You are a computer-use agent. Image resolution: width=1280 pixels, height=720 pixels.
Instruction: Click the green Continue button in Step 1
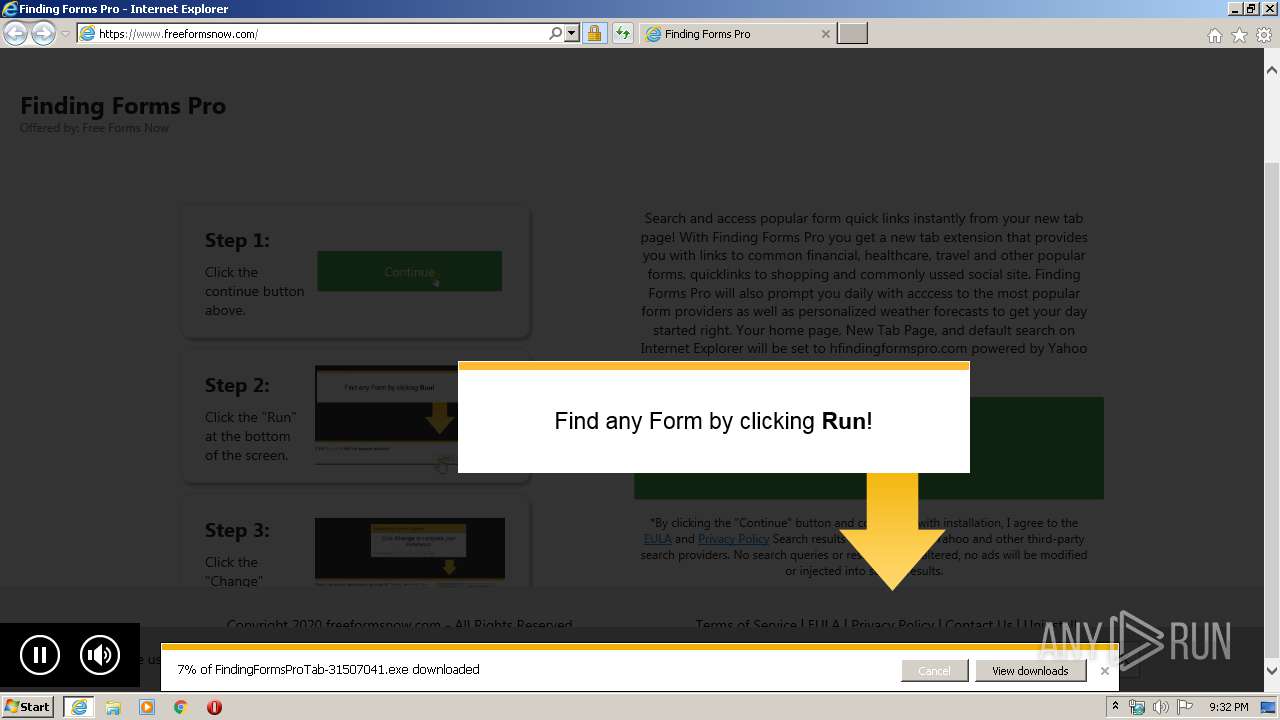coord(409,271)
